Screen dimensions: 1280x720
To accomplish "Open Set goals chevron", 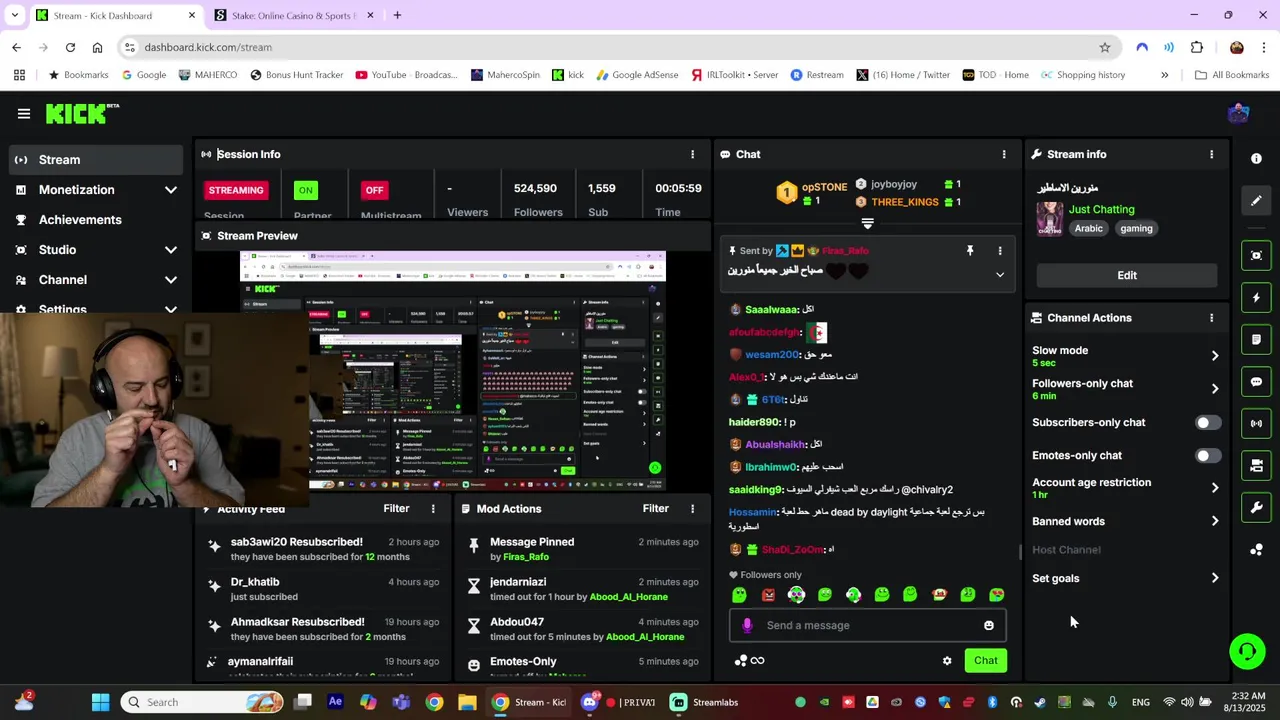I will coord(1215,578).
